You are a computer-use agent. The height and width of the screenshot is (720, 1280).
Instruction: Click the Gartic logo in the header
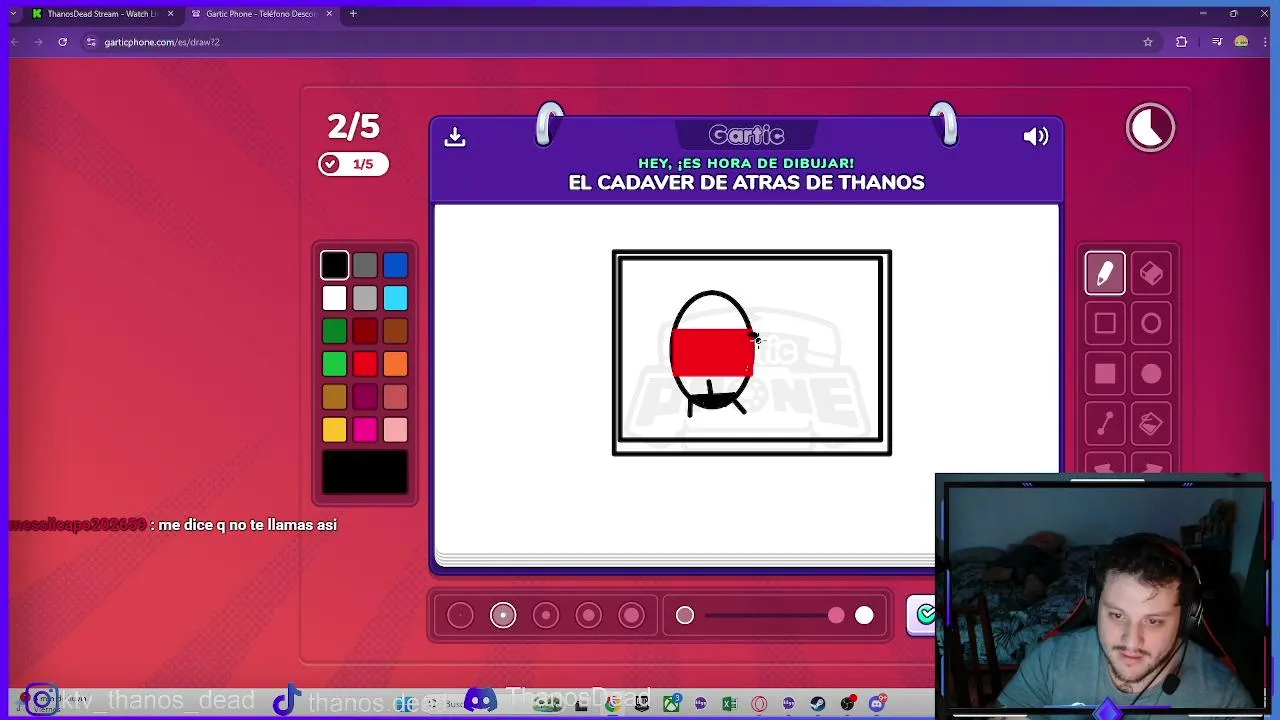tap(746, 134)
